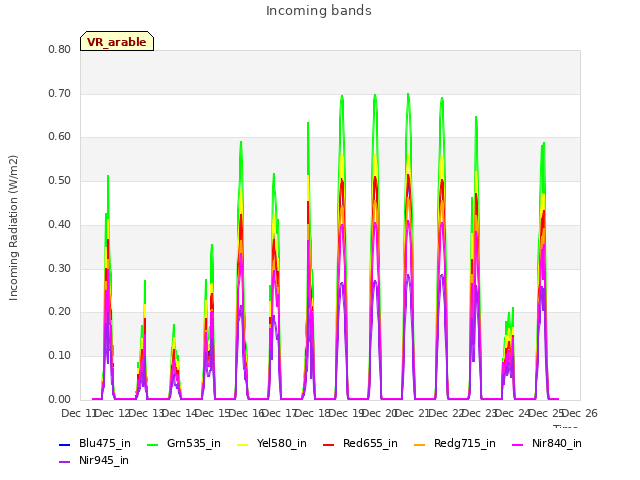Click the green Grn535_in color marker
The height and width of the screenshot is (480, 640).
click(x=152, y=444)
